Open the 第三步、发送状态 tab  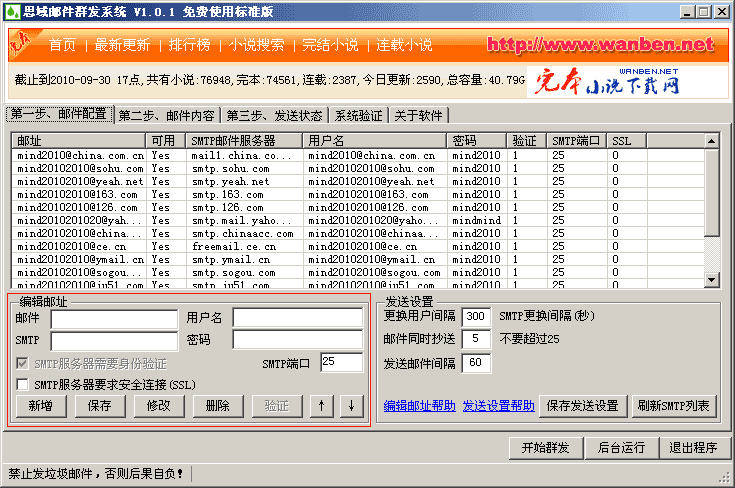coord(274,115)
